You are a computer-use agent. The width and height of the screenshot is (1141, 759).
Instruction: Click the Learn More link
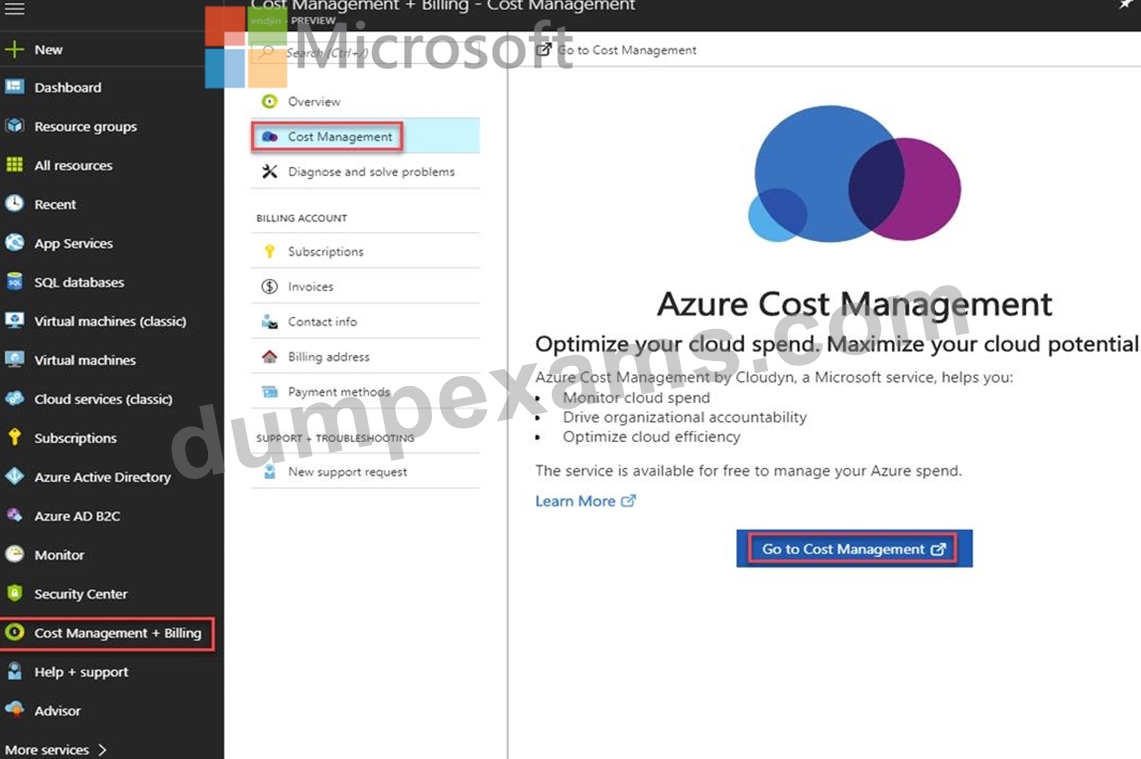(585, 501)
